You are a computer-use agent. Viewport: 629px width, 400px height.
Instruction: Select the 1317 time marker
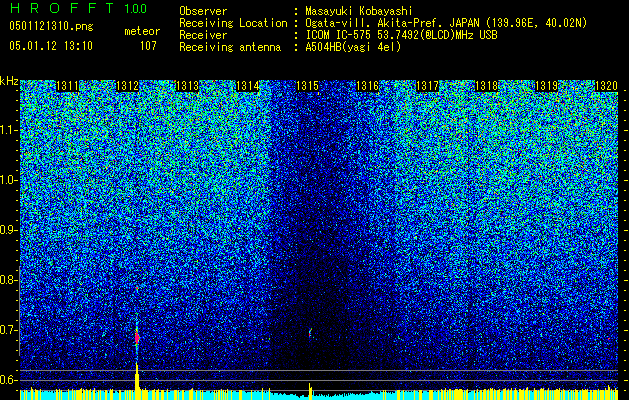(x=427, y=86)
